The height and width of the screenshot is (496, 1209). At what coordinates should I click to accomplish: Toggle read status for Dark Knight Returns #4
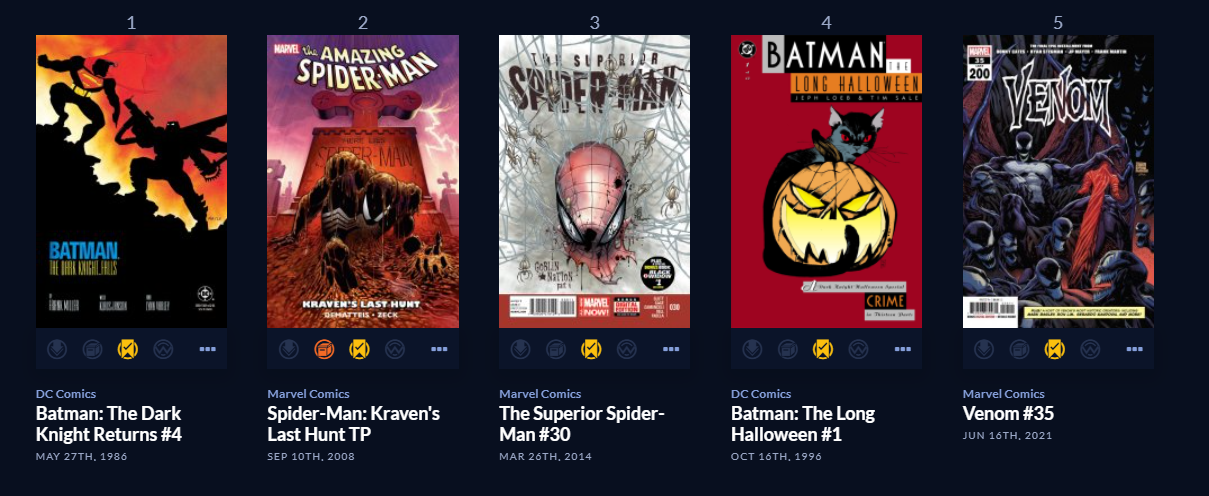[127, 349]
